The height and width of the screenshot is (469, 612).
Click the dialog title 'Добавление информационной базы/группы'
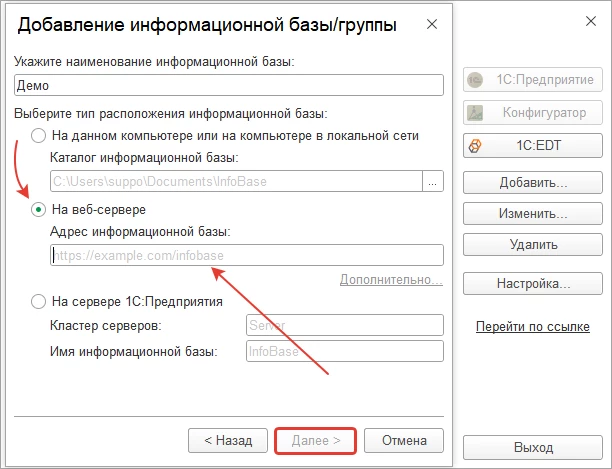[207, 25]
